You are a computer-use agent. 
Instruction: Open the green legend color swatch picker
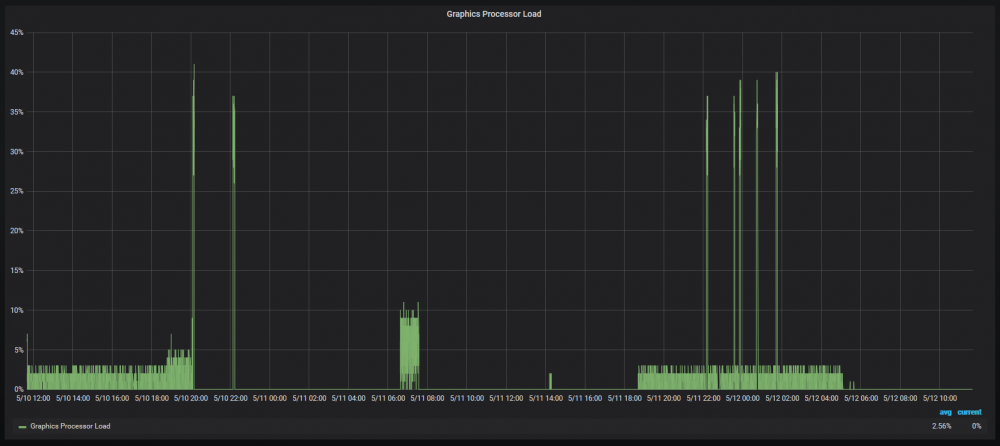(x=23, y=426)
